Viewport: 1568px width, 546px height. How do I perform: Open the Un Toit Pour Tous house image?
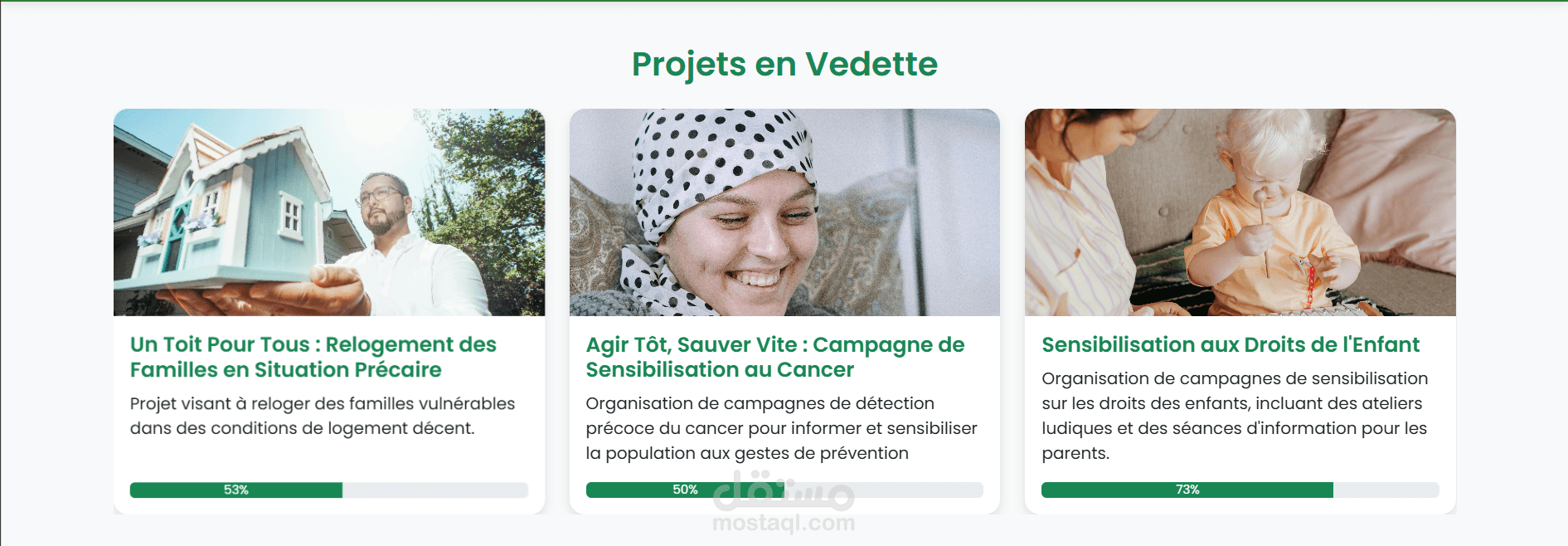[x=329, y=212]
